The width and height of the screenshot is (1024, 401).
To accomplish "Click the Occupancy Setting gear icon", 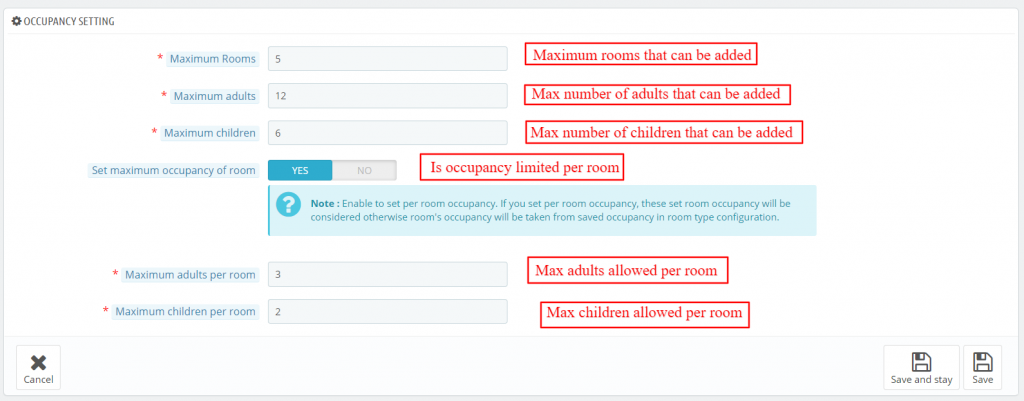I will point(17,22).
